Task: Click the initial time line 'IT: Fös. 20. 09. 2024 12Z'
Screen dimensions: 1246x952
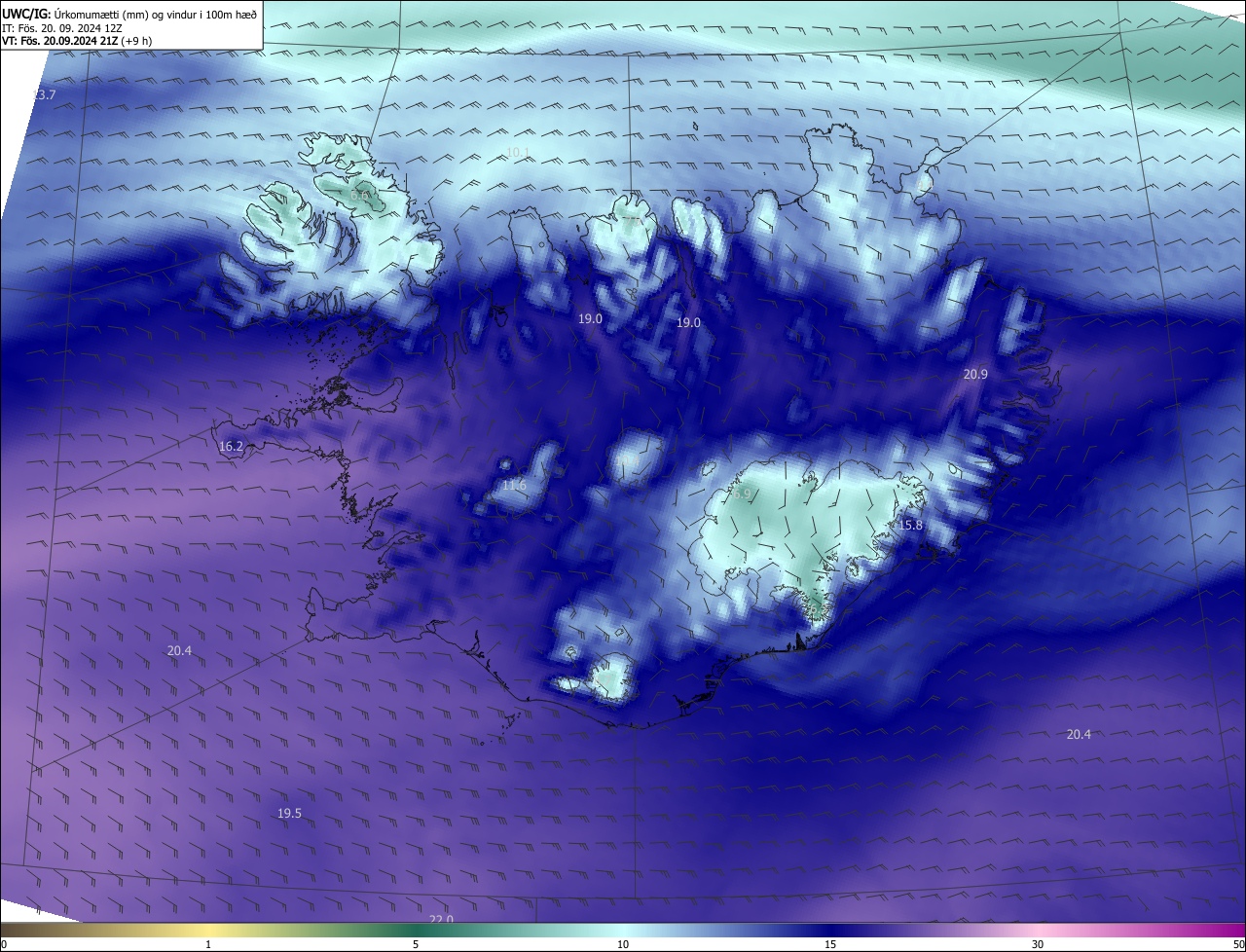Action: 61,28
